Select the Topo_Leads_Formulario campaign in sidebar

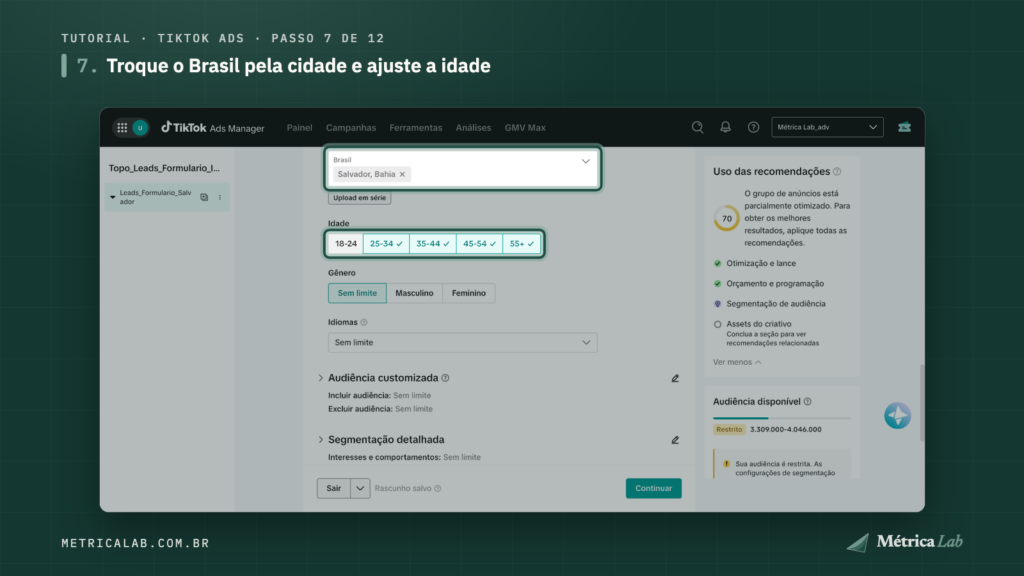165,168
